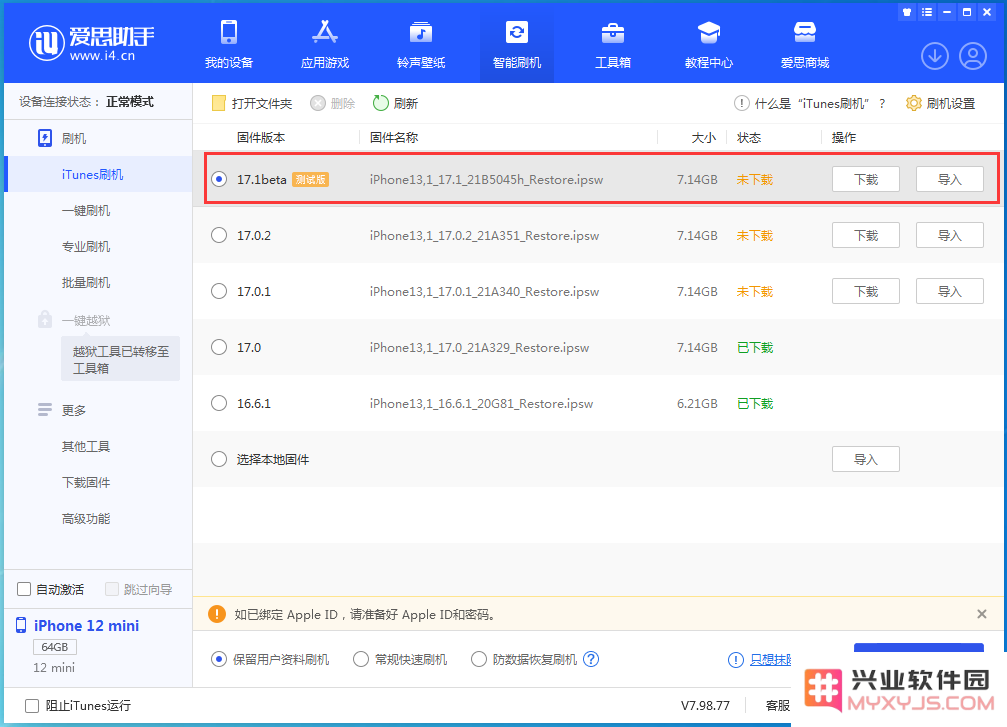Click the greyed-out 删除 delete button

click(333, 103)
